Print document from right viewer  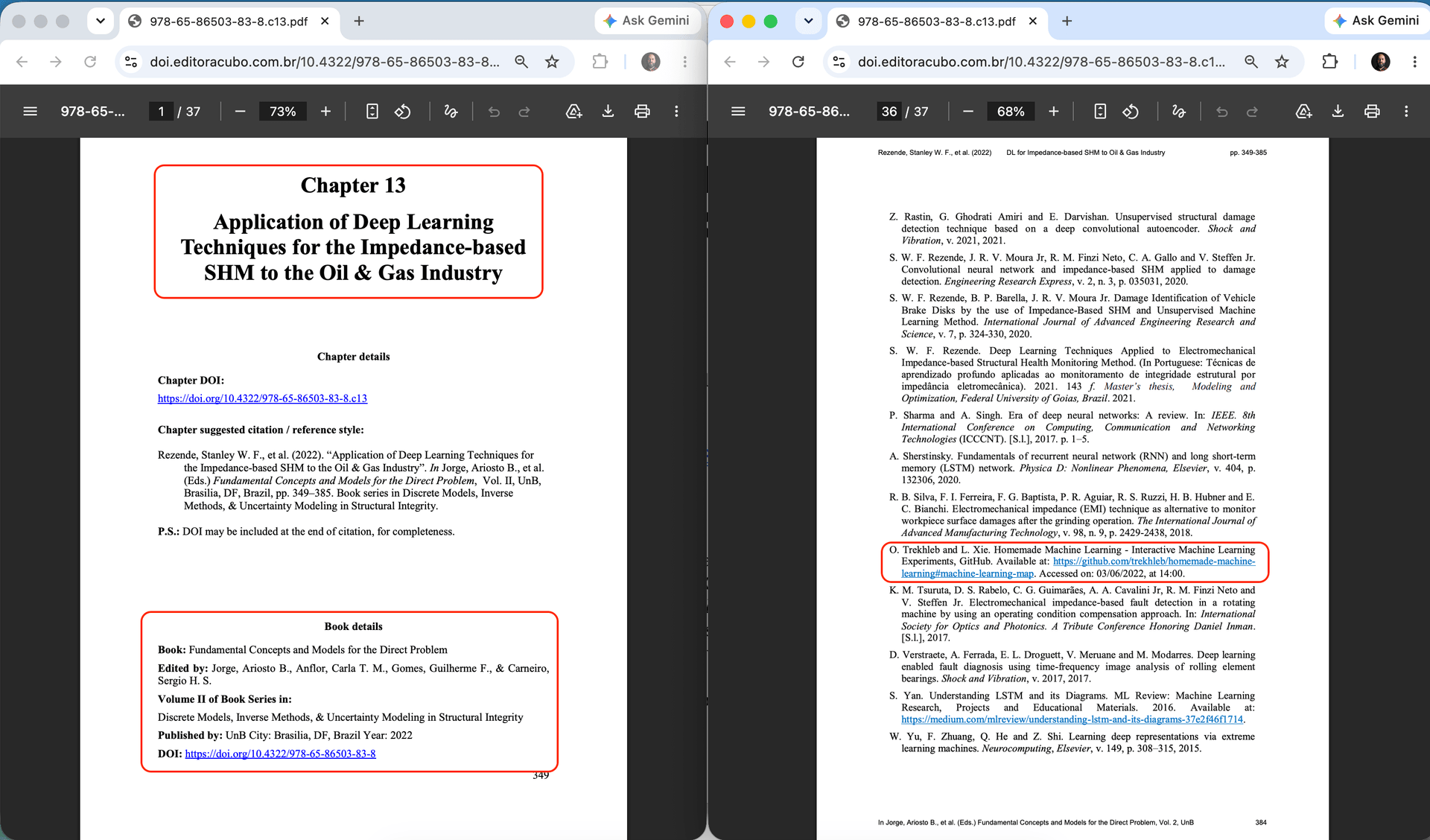[1372, 112]
